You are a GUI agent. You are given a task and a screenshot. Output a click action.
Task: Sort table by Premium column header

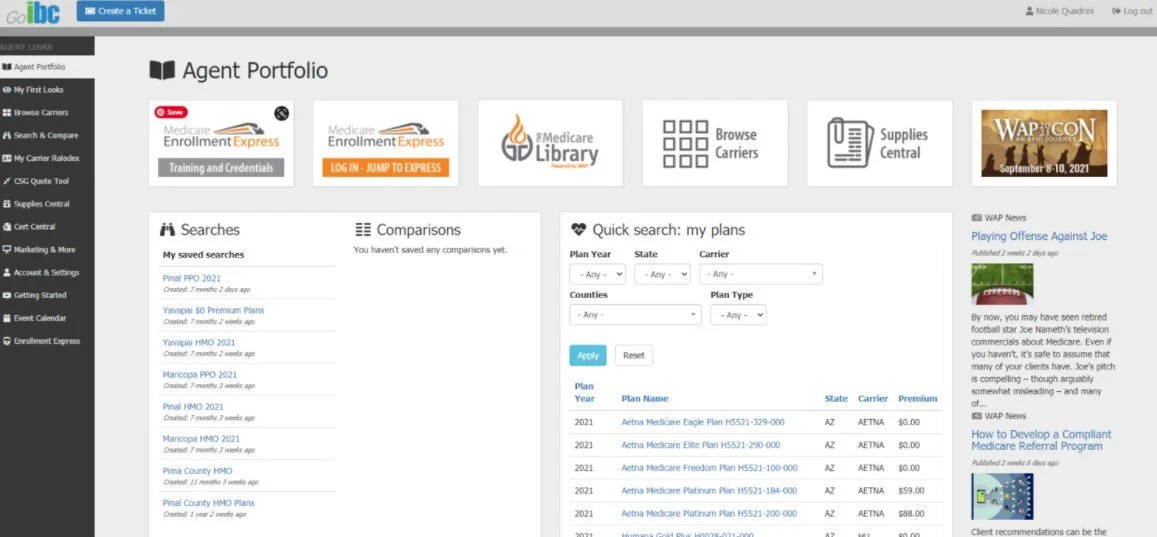coord(917,399)
